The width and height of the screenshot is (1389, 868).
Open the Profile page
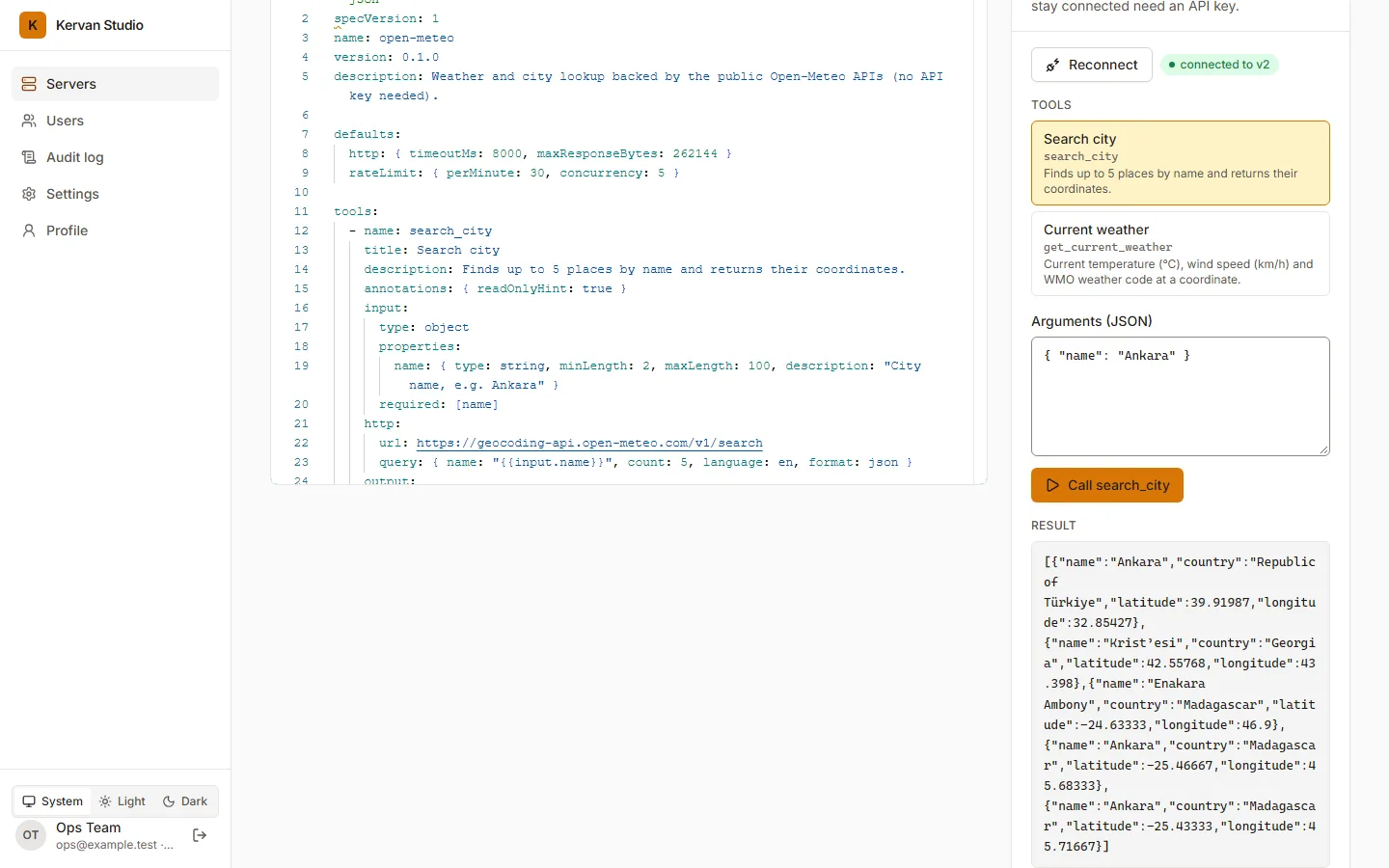coord(116,231)
